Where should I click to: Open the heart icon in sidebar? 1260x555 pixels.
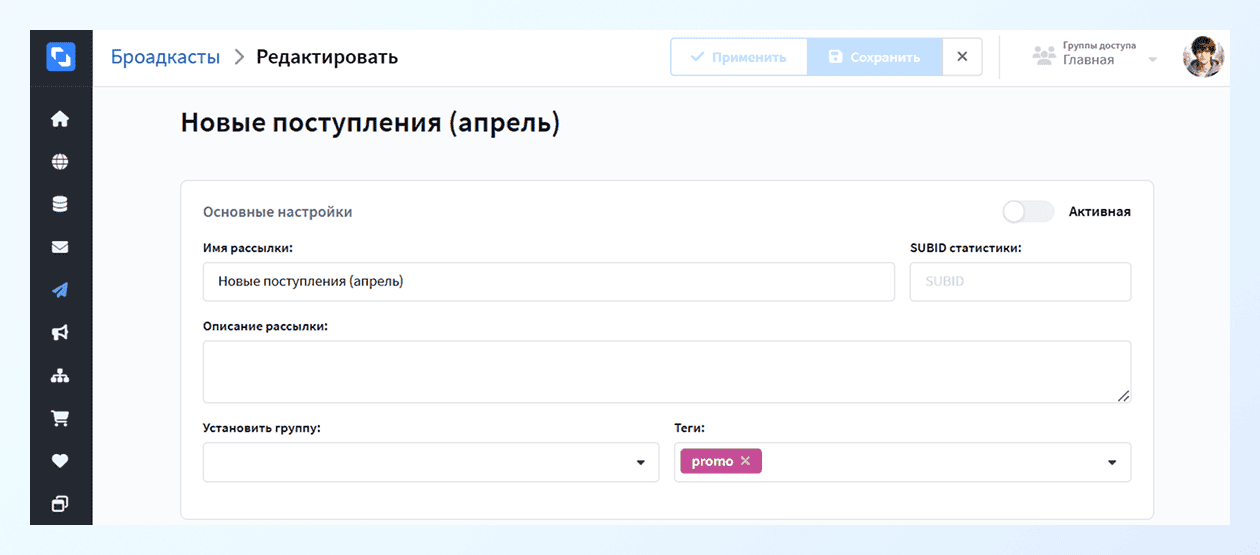tap(60, 461)
